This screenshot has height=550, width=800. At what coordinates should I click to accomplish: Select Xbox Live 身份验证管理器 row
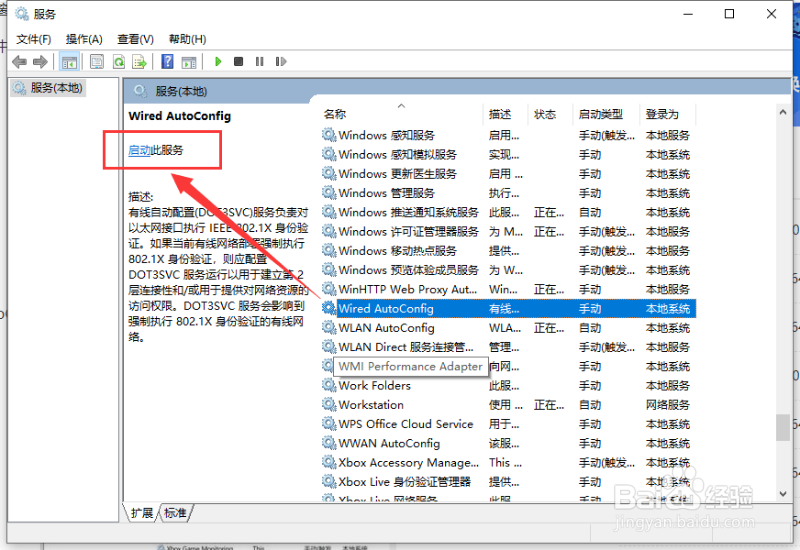[x=508, y=482]
